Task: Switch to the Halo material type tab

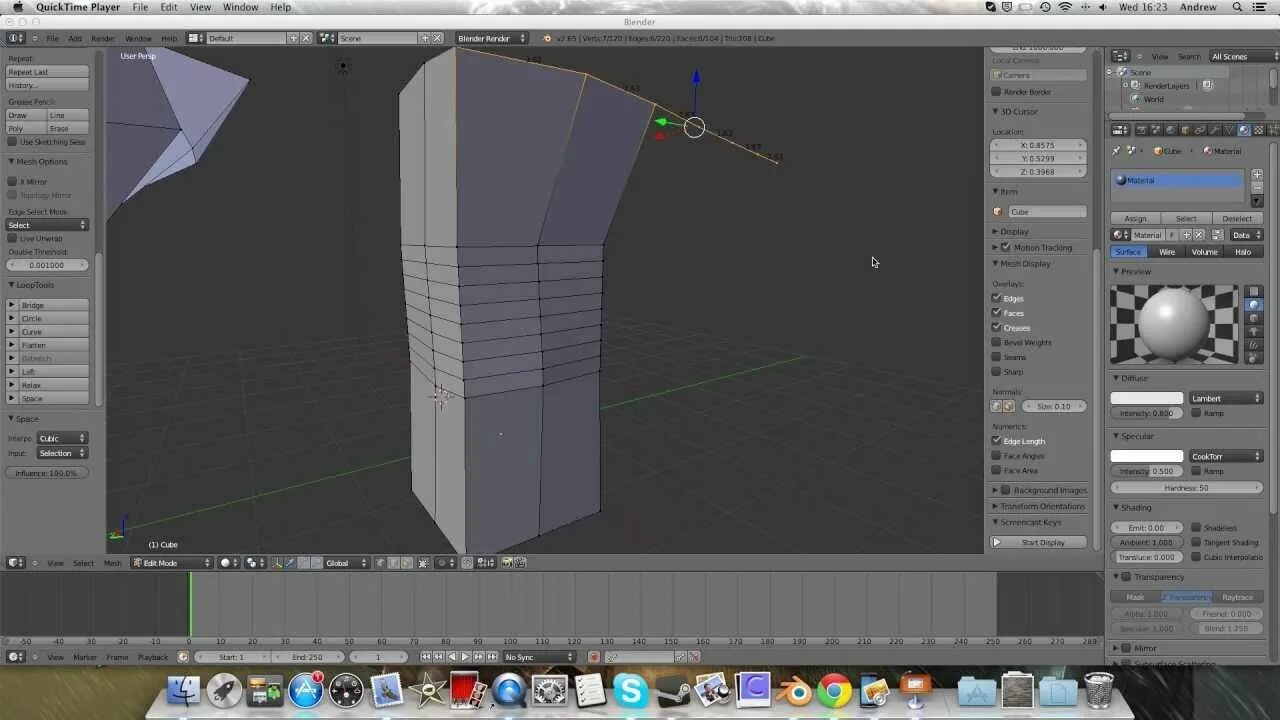Action: (1243, 252)
